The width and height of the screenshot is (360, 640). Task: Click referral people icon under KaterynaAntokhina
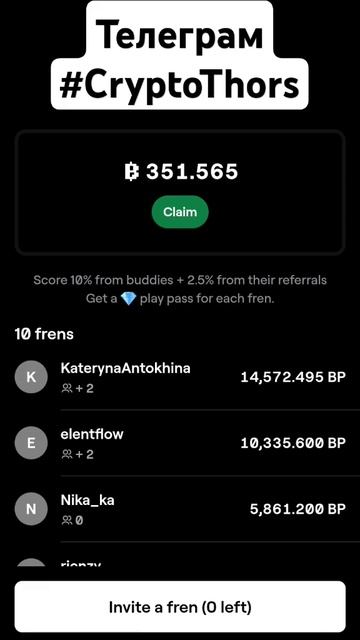pos(67,388)
